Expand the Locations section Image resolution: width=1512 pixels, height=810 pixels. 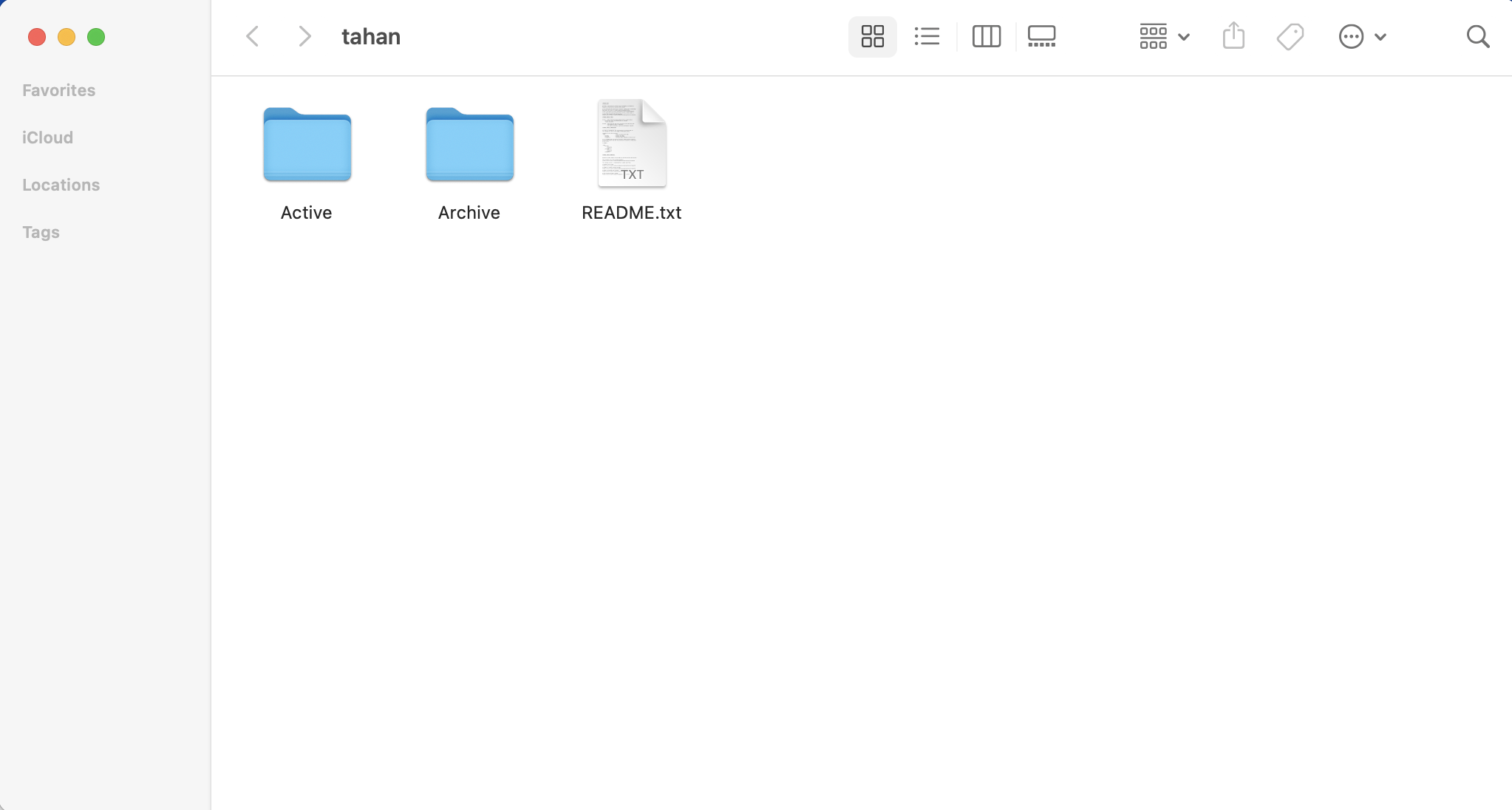pyautogui.click(x=61, y=184)
